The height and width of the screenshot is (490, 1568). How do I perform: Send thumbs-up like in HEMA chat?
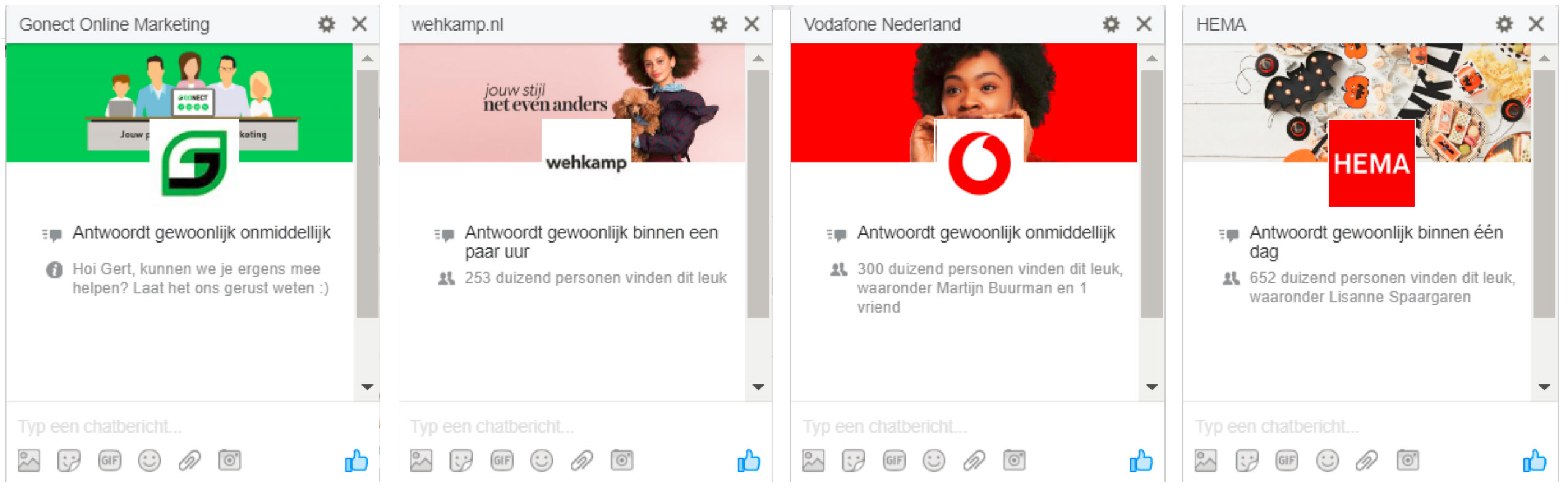(1534, 461)
